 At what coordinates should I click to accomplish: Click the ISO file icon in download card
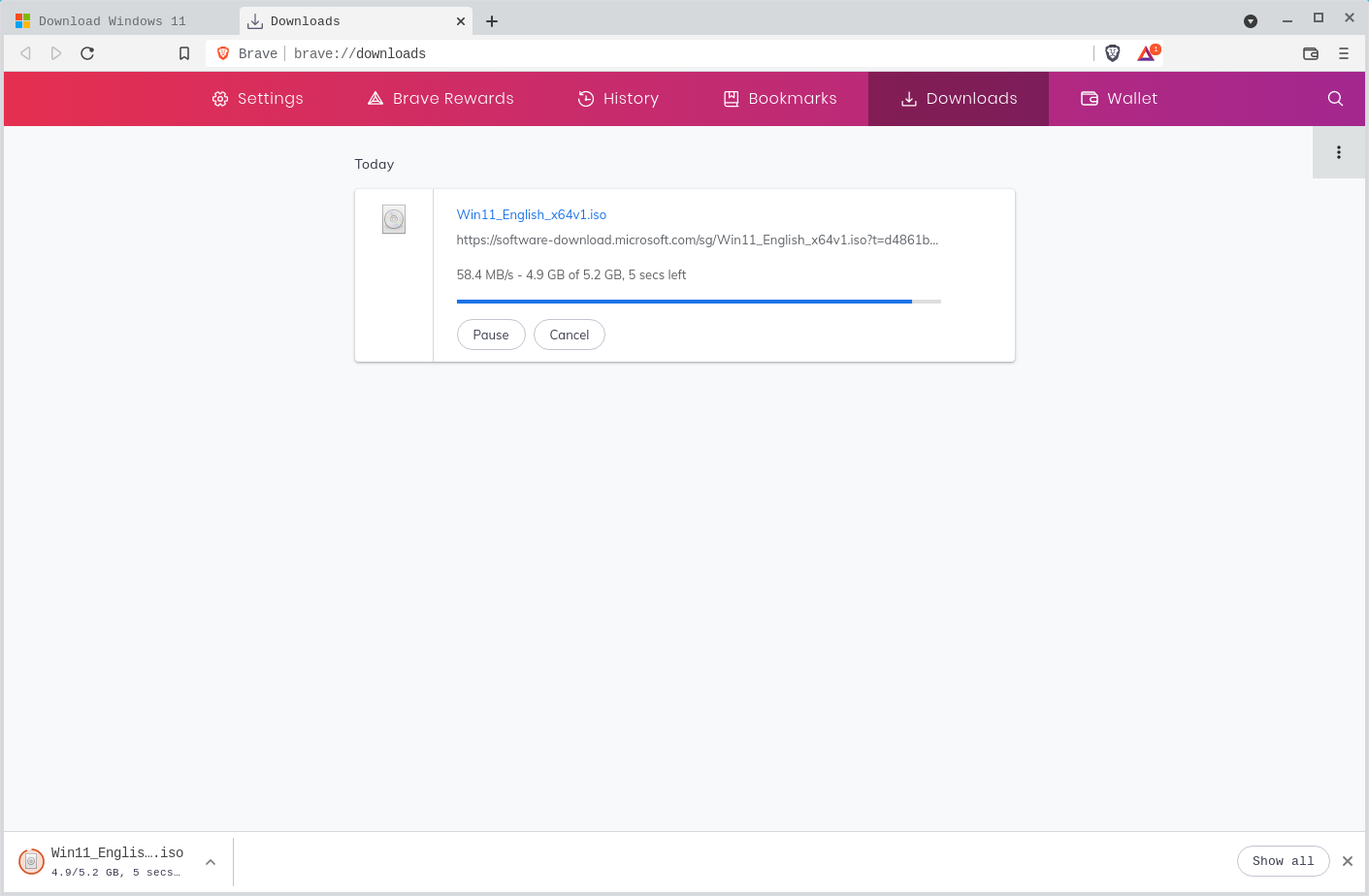394,219
